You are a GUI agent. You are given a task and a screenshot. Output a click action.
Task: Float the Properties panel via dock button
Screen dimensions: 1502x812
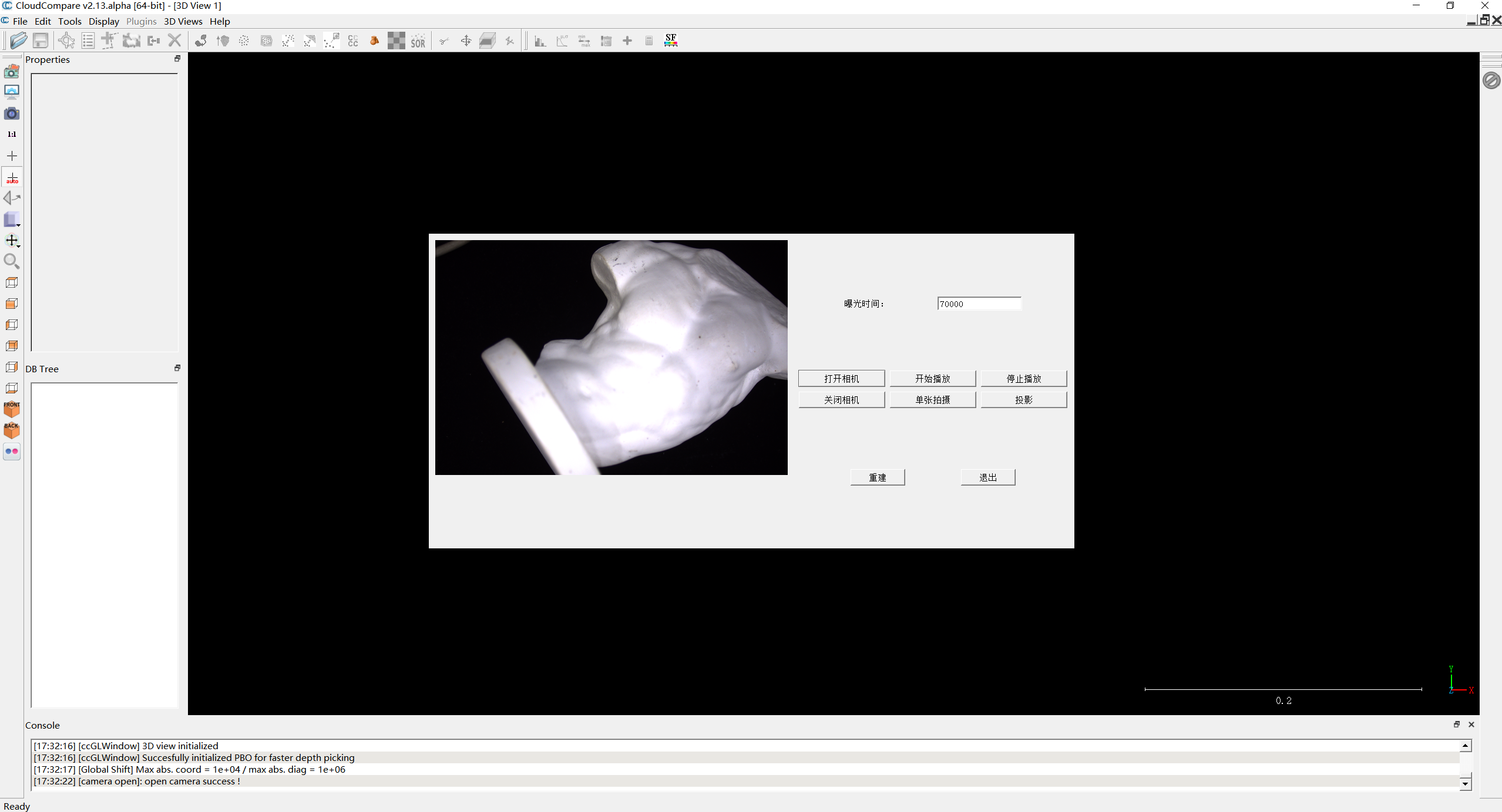[177, 59]
